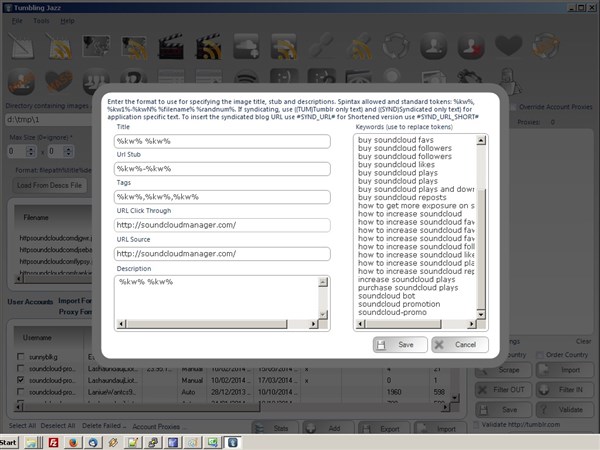The width and height of the screenshot is (600, 450).
Task: Click the Keywords list scroll-up arrow
Action: coord(481,140)
